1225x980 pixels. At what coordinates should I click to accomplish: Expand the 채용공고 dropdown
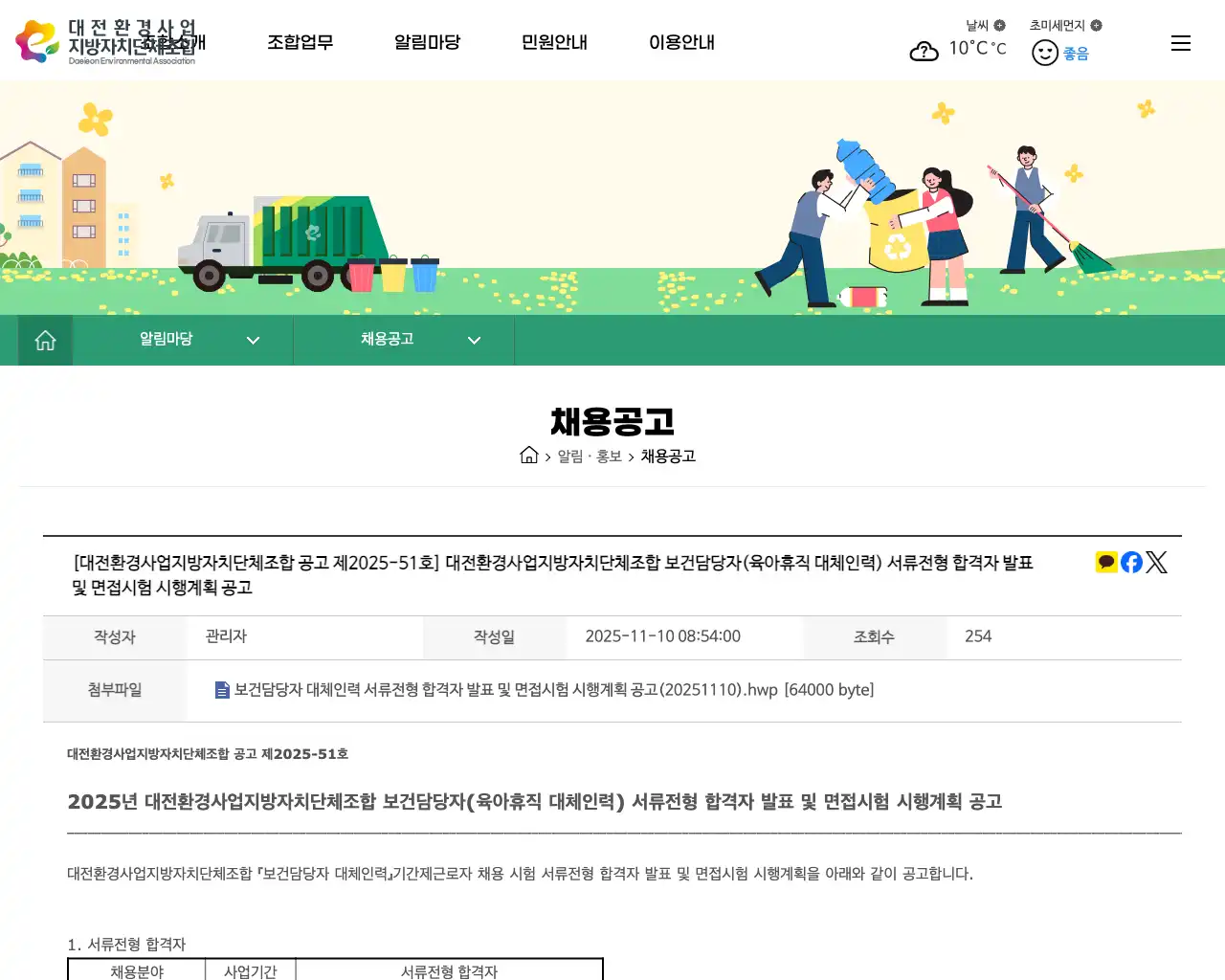[474, 340]
